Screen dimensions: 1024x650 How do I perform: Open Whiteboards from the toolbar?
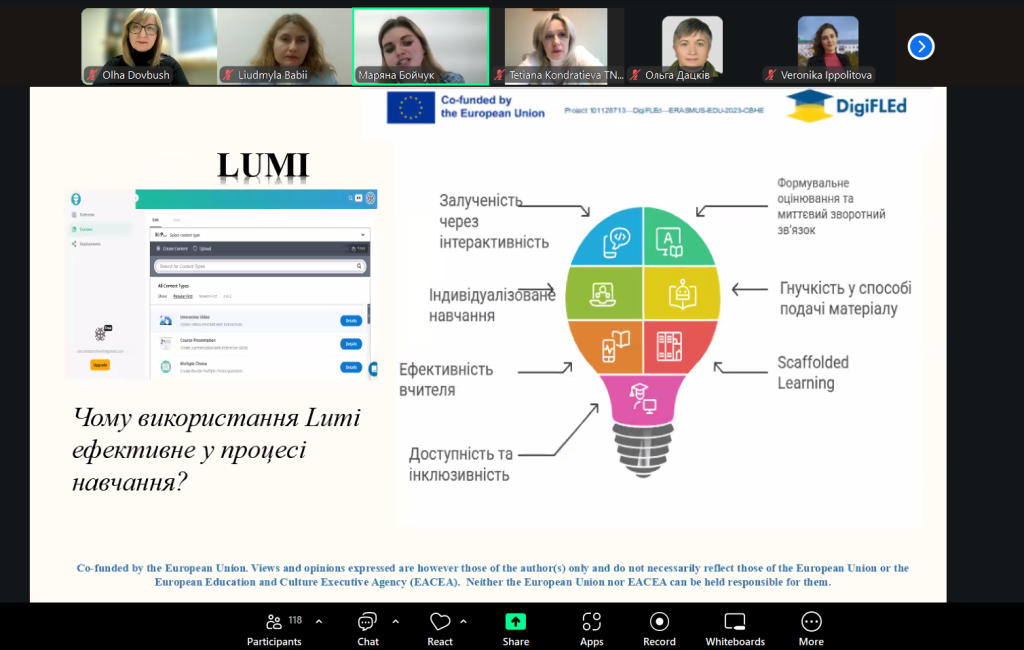tap(735, 627)
